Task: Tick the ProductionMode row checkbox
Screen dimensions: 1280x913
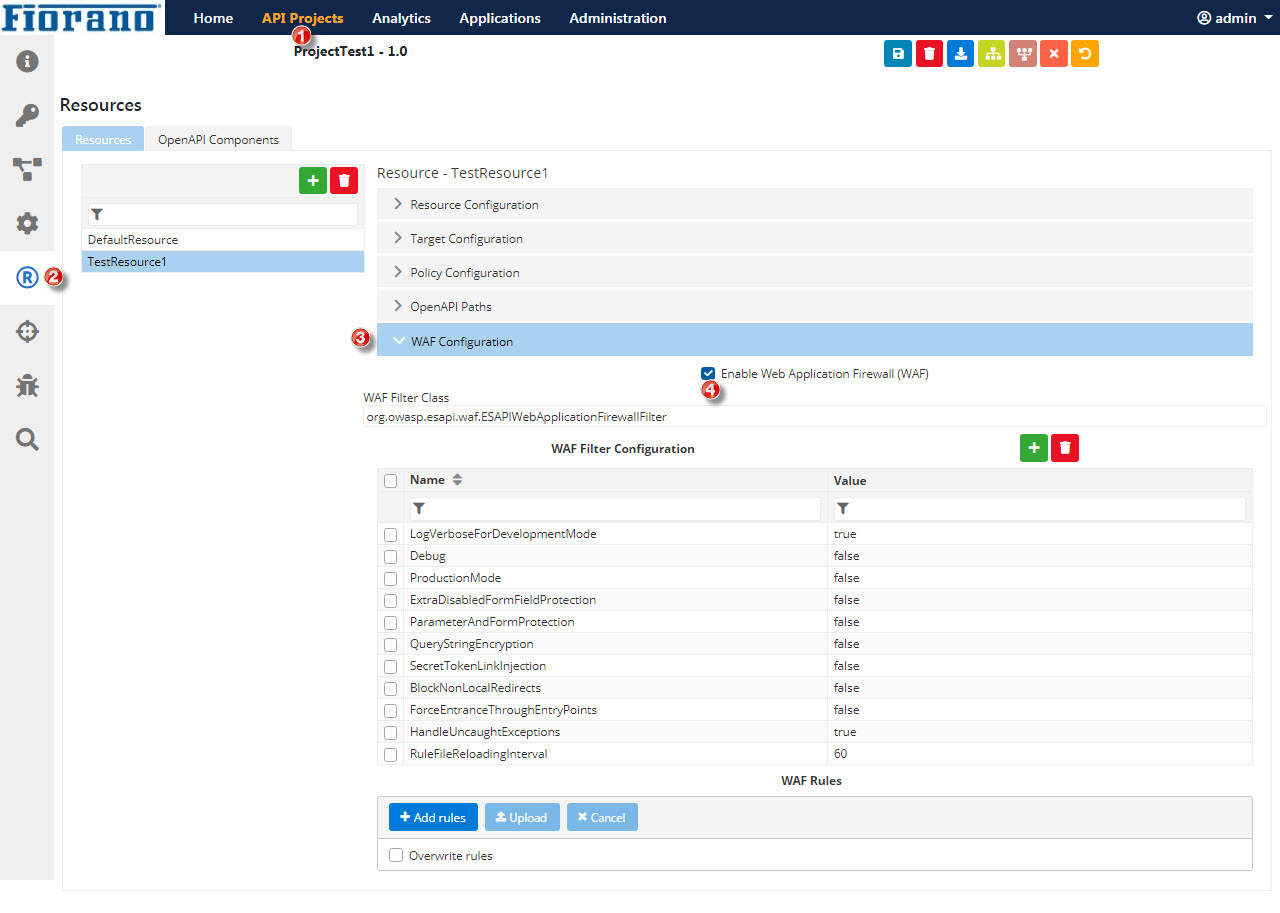Action: coord(391,578)
